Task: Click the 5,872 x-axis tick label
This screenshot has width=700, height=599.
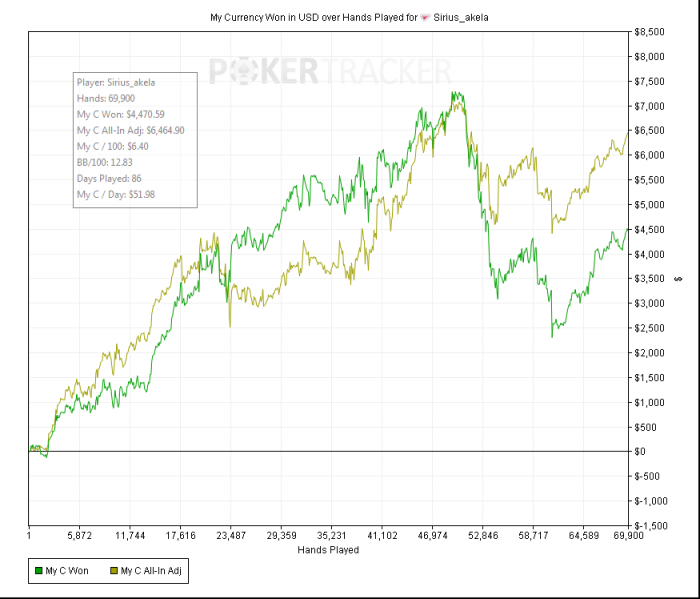Action: point(79,536)
